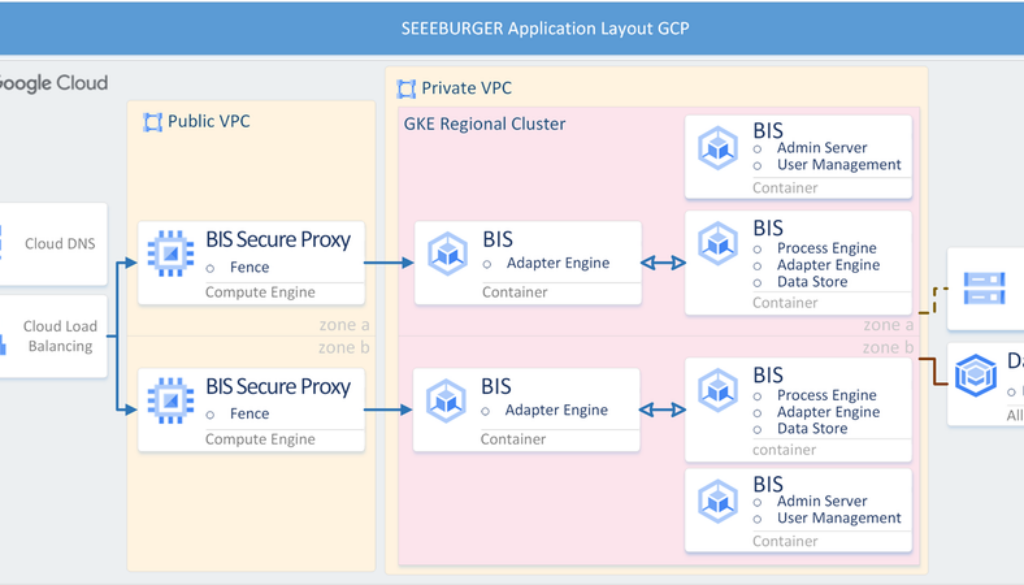
Task: Click the SEEBURGER Application Layout GCP title
Action: pos(545,28)
